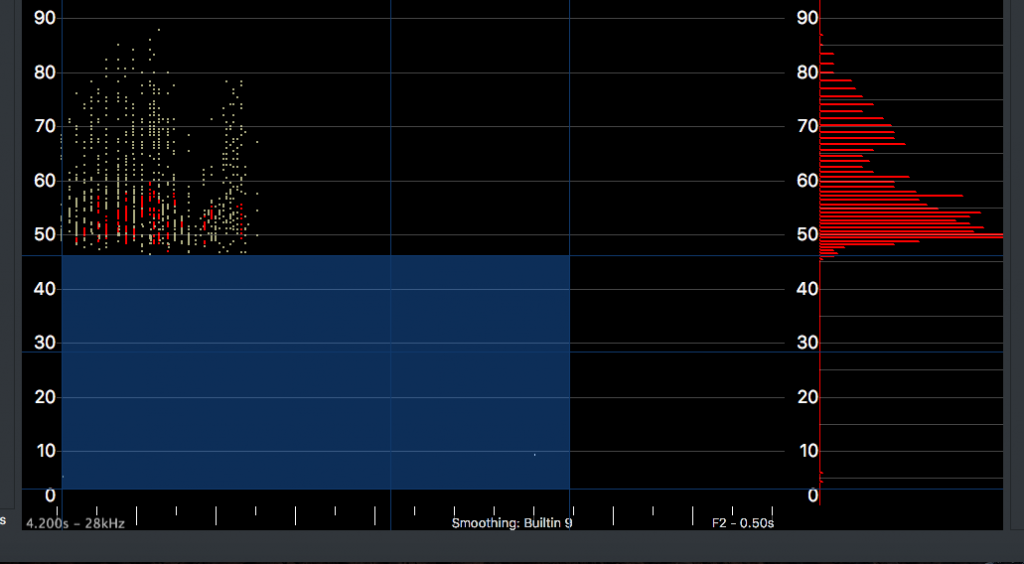Click the 50 label on right histogram axis
Viewport: 1024px width, 564px height.
[808, 234]
